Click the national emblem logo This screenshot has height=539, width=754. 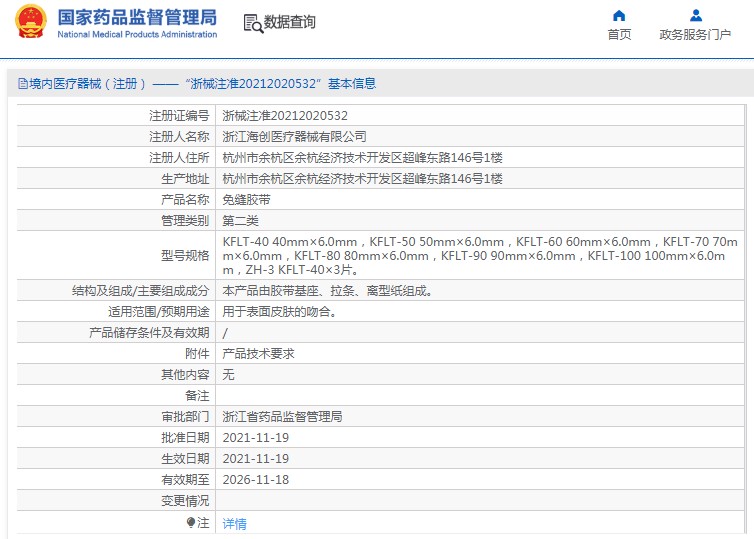click(x=31, y=22)
